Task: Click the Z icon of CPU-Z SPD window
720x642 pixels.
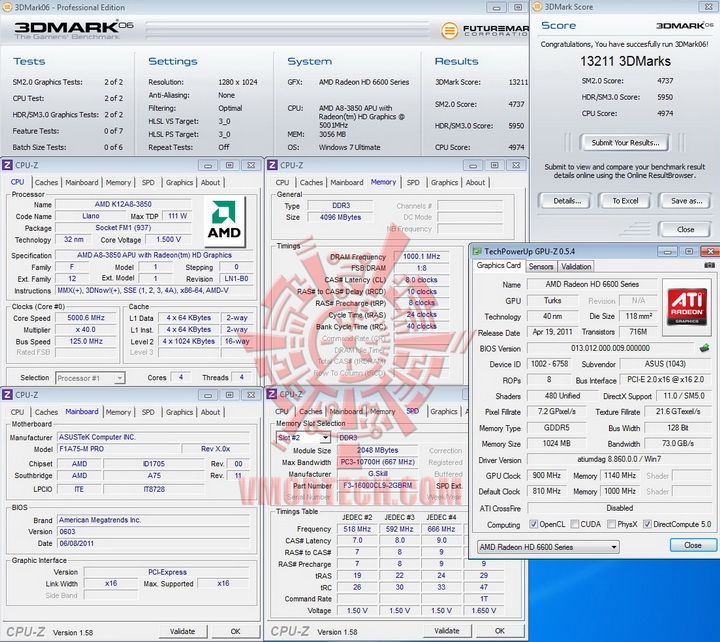Action: 272,394
